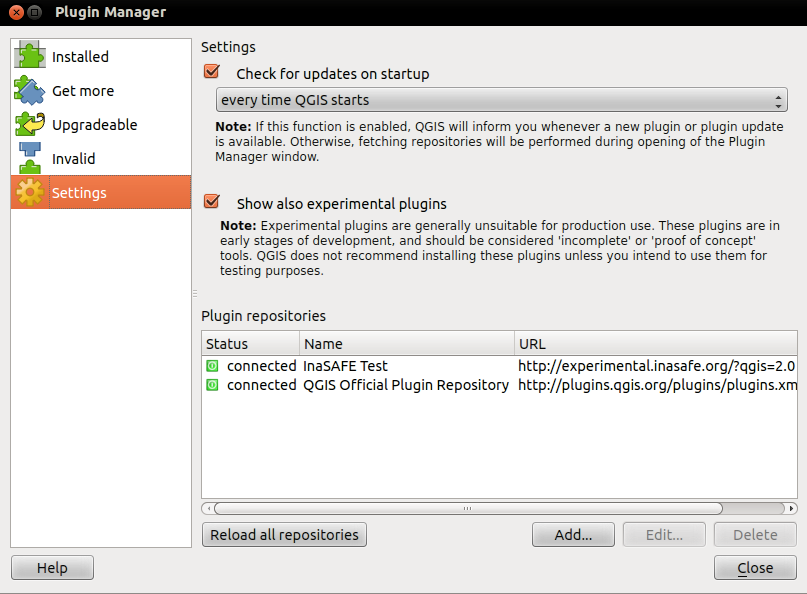This screenshot has width=807, height=594.
Task: Click the Edit... repository button
Action: click(664, 535)
